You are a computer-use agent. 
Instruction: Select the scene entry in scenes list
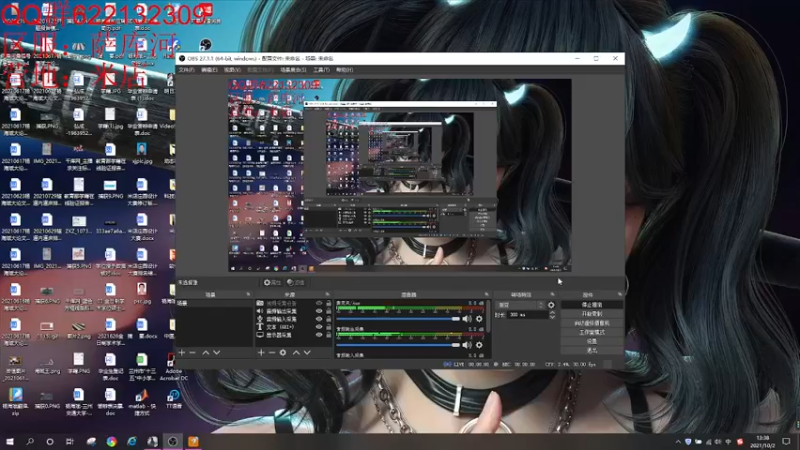coord(214,303)
